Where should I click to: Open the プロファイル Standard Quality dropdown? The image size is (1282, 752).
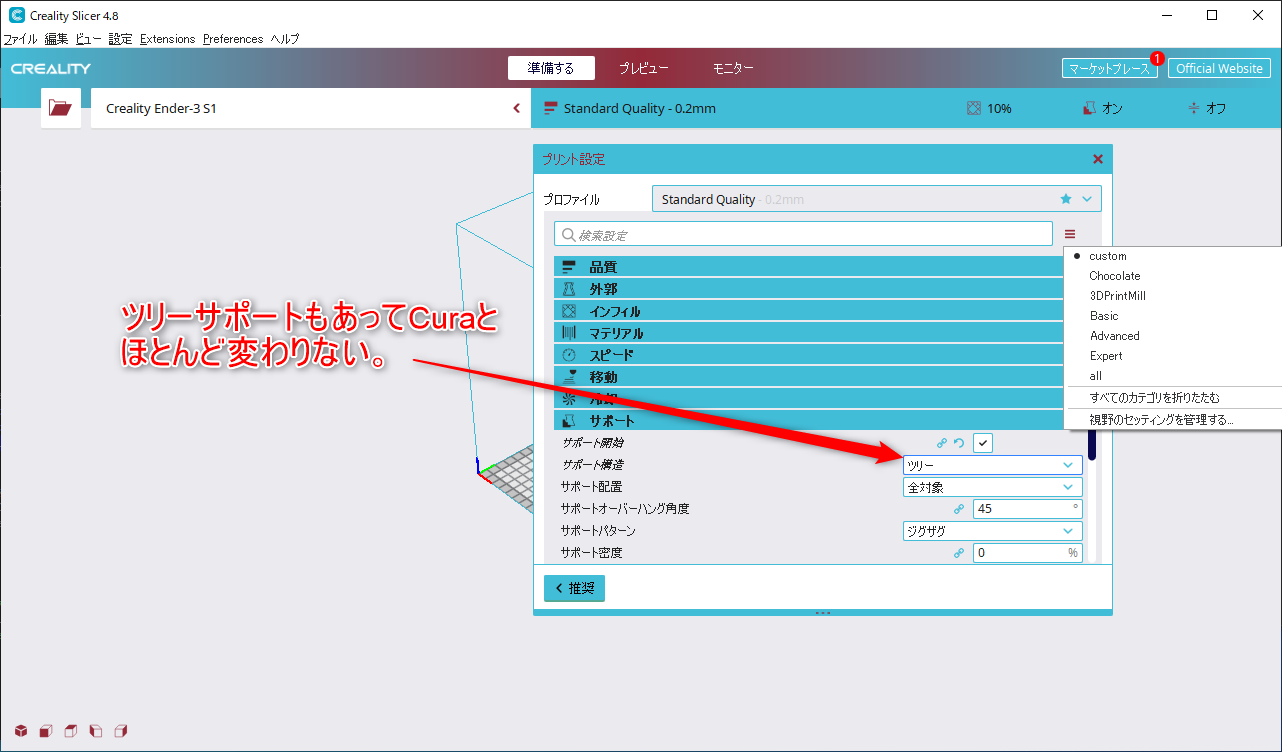877,199
